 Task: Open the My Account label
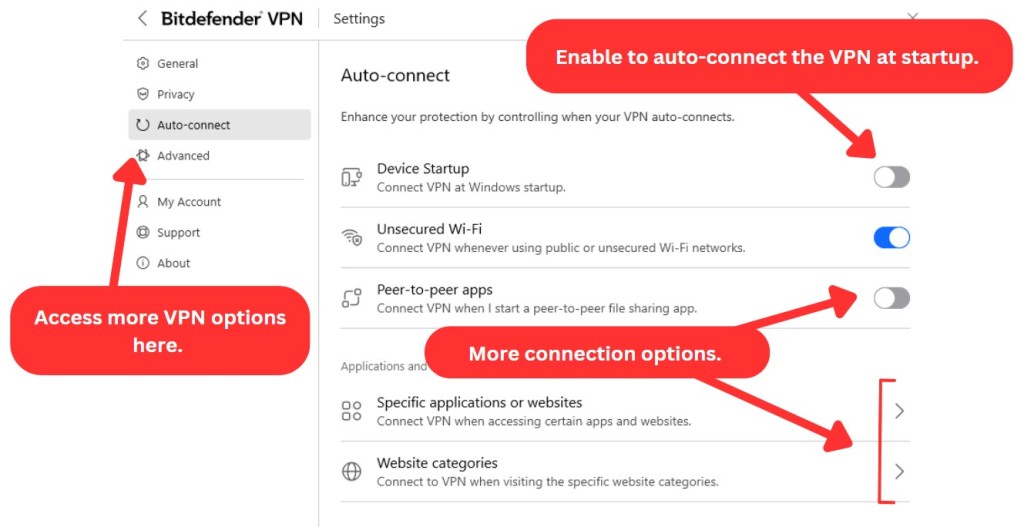click(x=189, y=202)
